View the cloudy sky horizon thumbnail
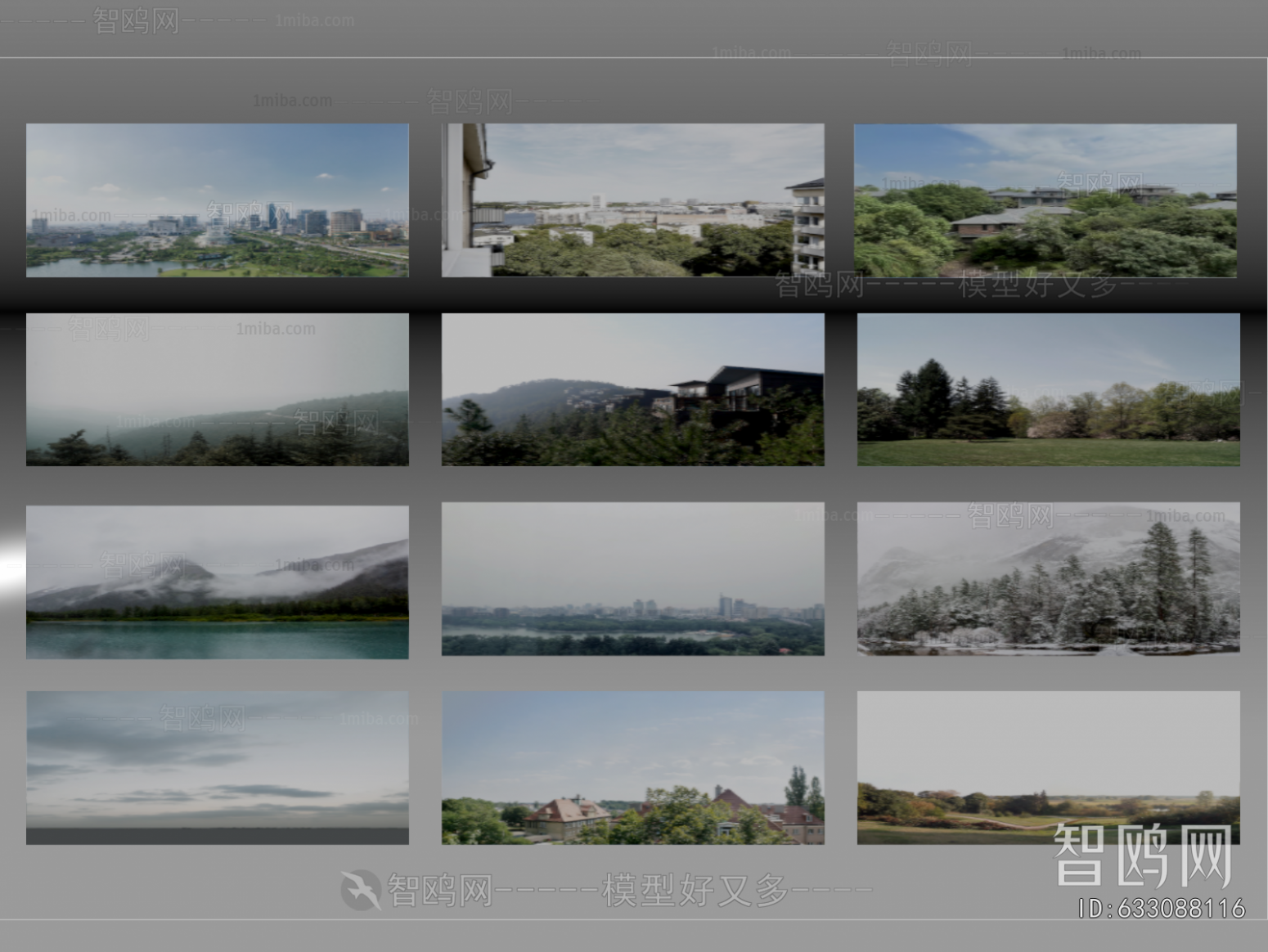 tap(217, 767)
